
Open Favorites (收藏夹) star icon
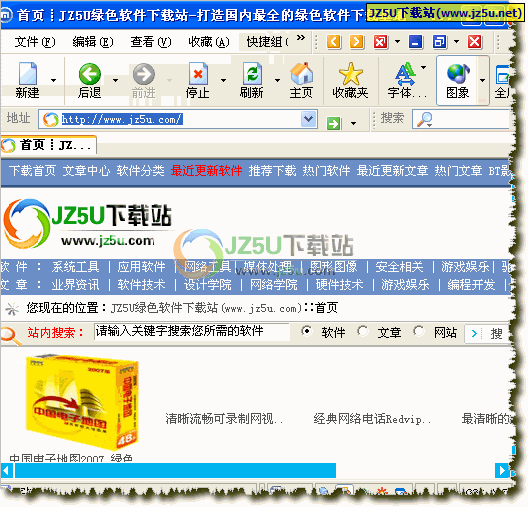(x=351, y=73)
